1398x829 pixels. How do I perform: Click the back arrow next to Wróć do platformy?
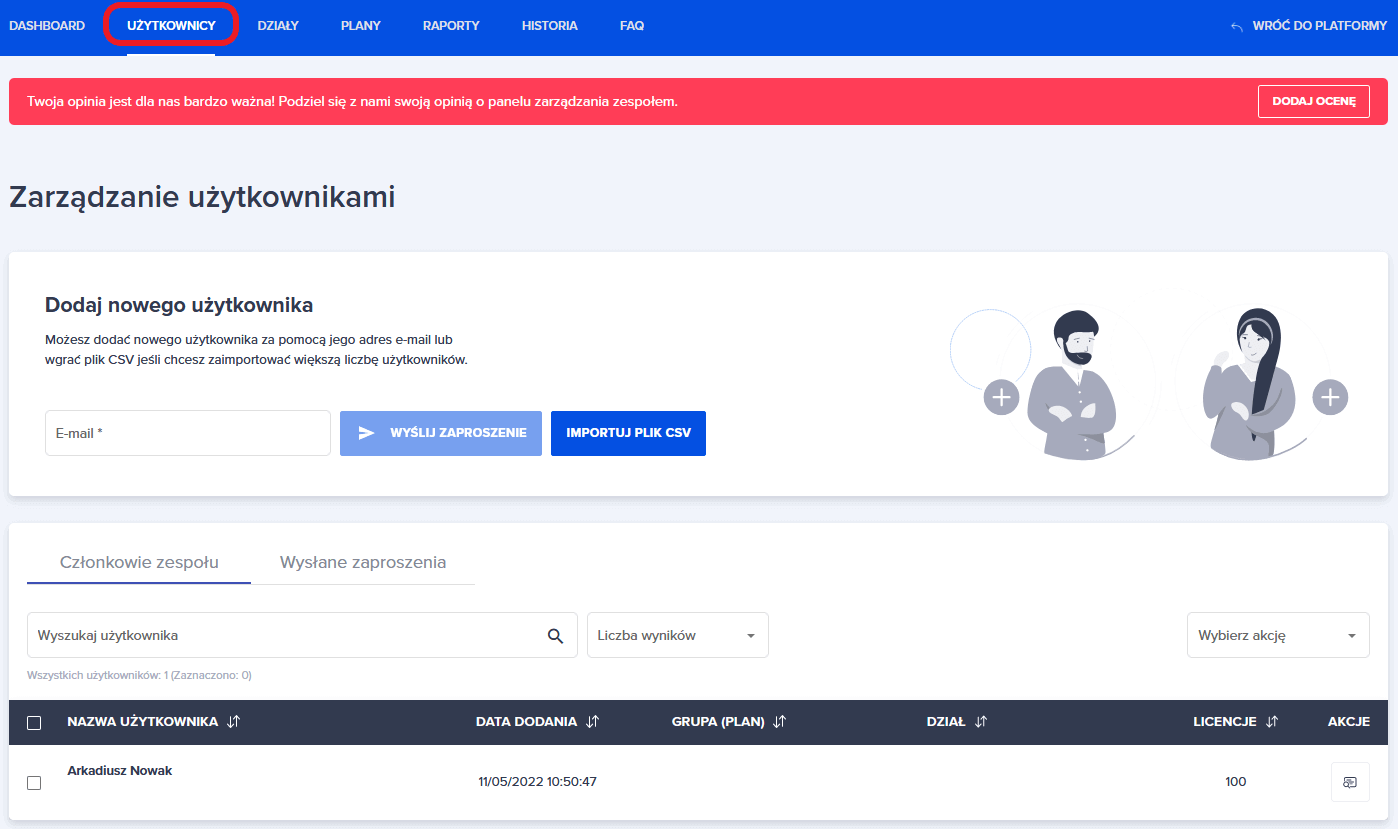[1237, 27]
